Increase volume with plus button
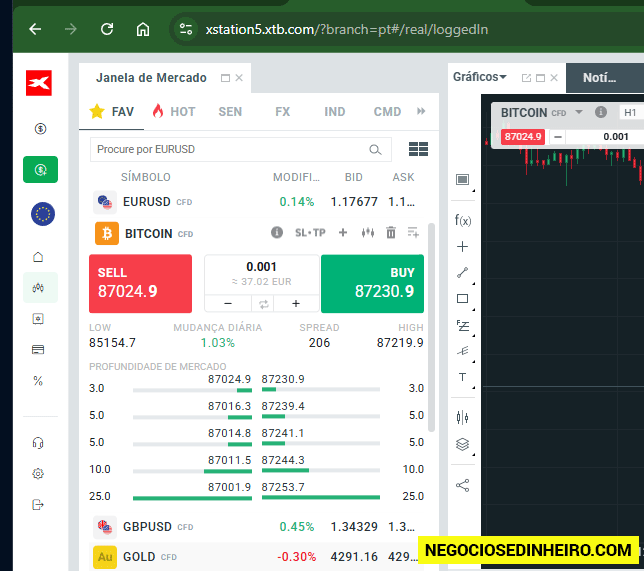644x571 pixels. click(296, 304)
